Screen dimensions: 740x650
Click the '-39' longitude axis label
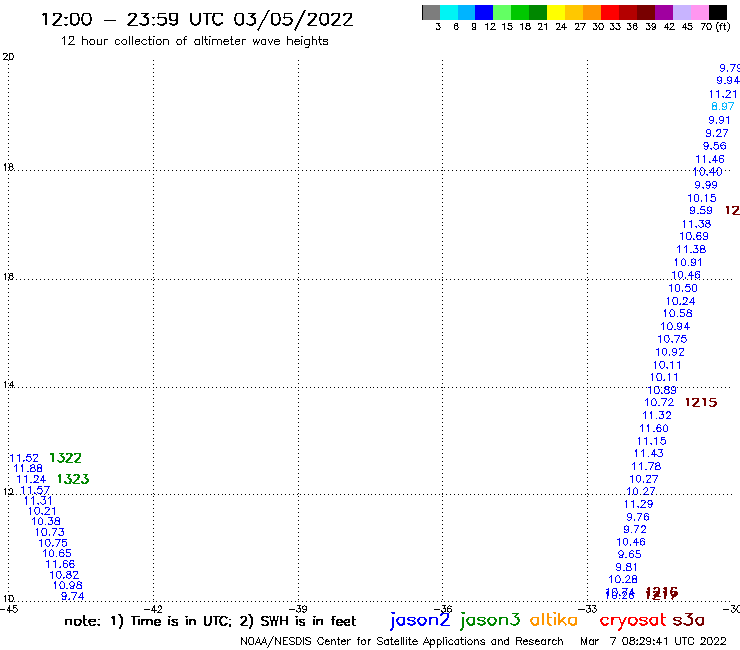299,609
